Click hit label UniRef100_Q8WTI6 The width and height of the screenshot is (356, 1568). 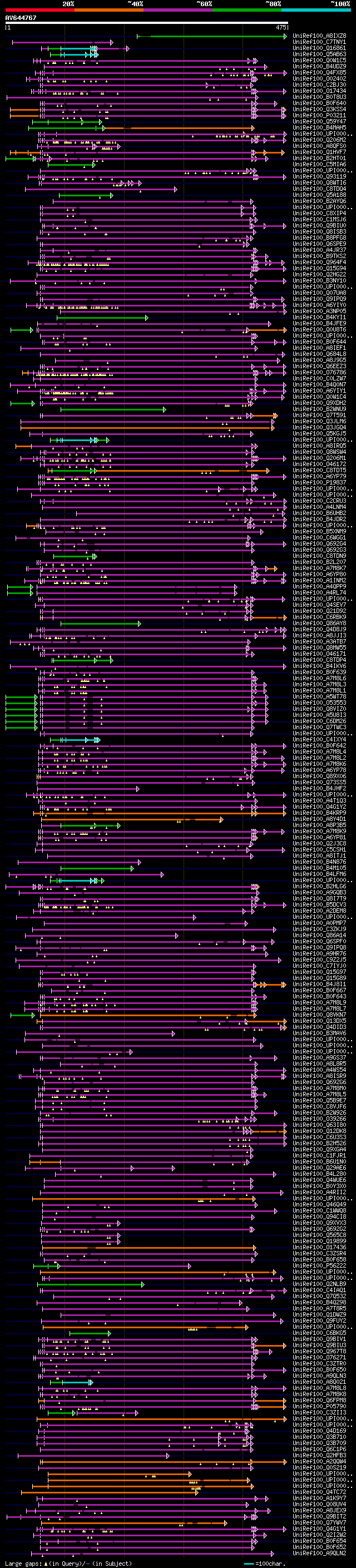point(319,182)
